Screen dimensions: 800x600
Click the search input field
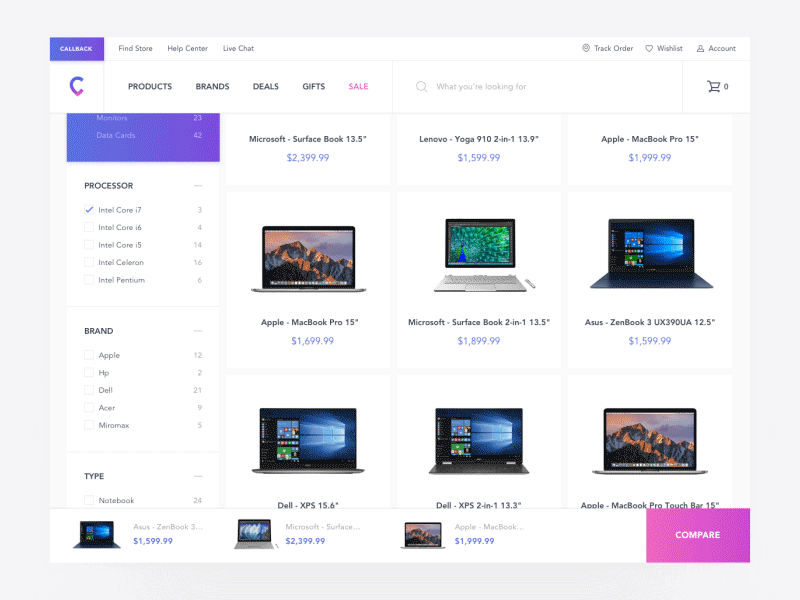pos(500,86)
